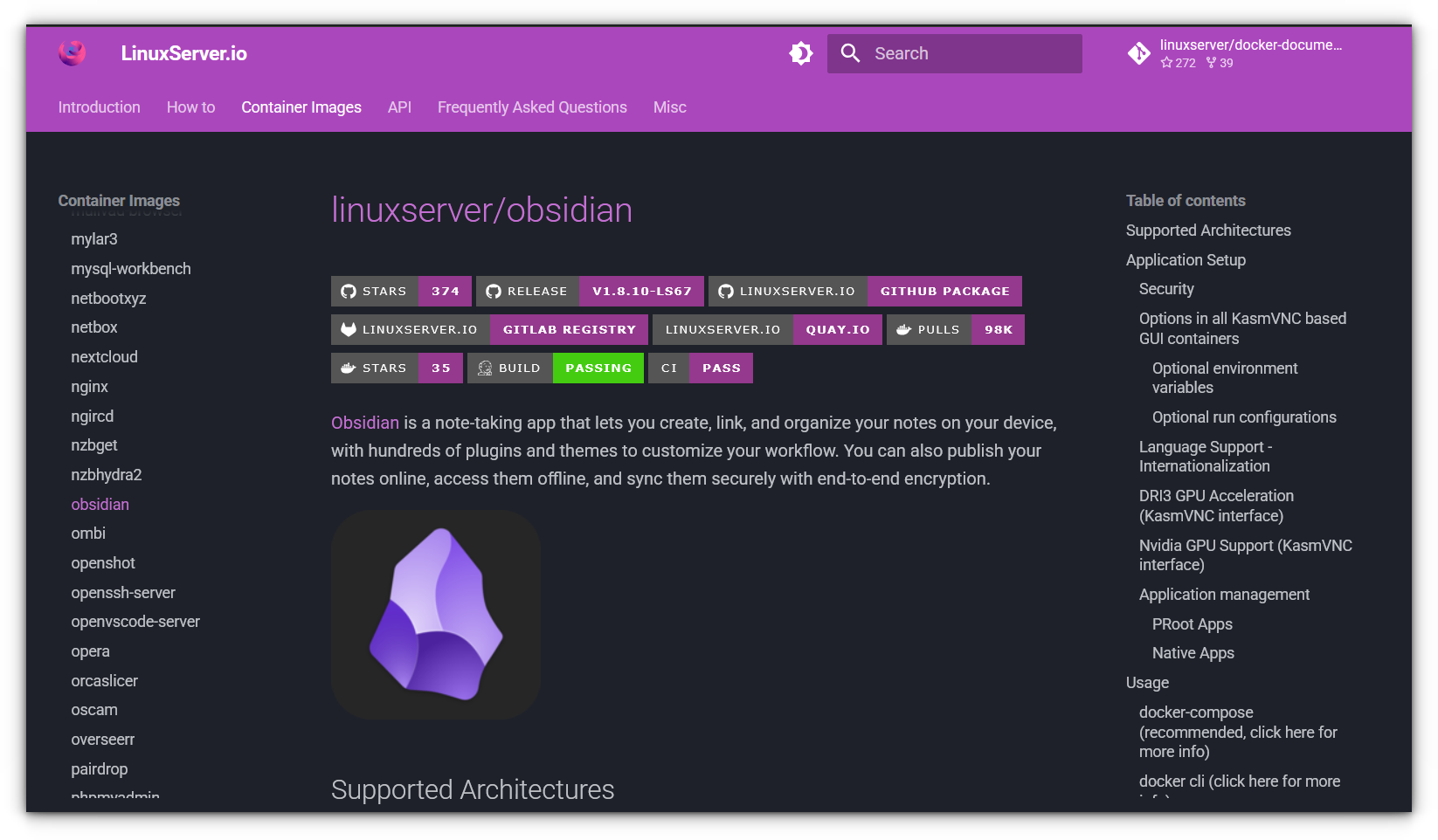This screenshot has height=840, width=1438.
Task: Click the Build Passing badge
Action: pyautogui.click(x=556, y=368)
